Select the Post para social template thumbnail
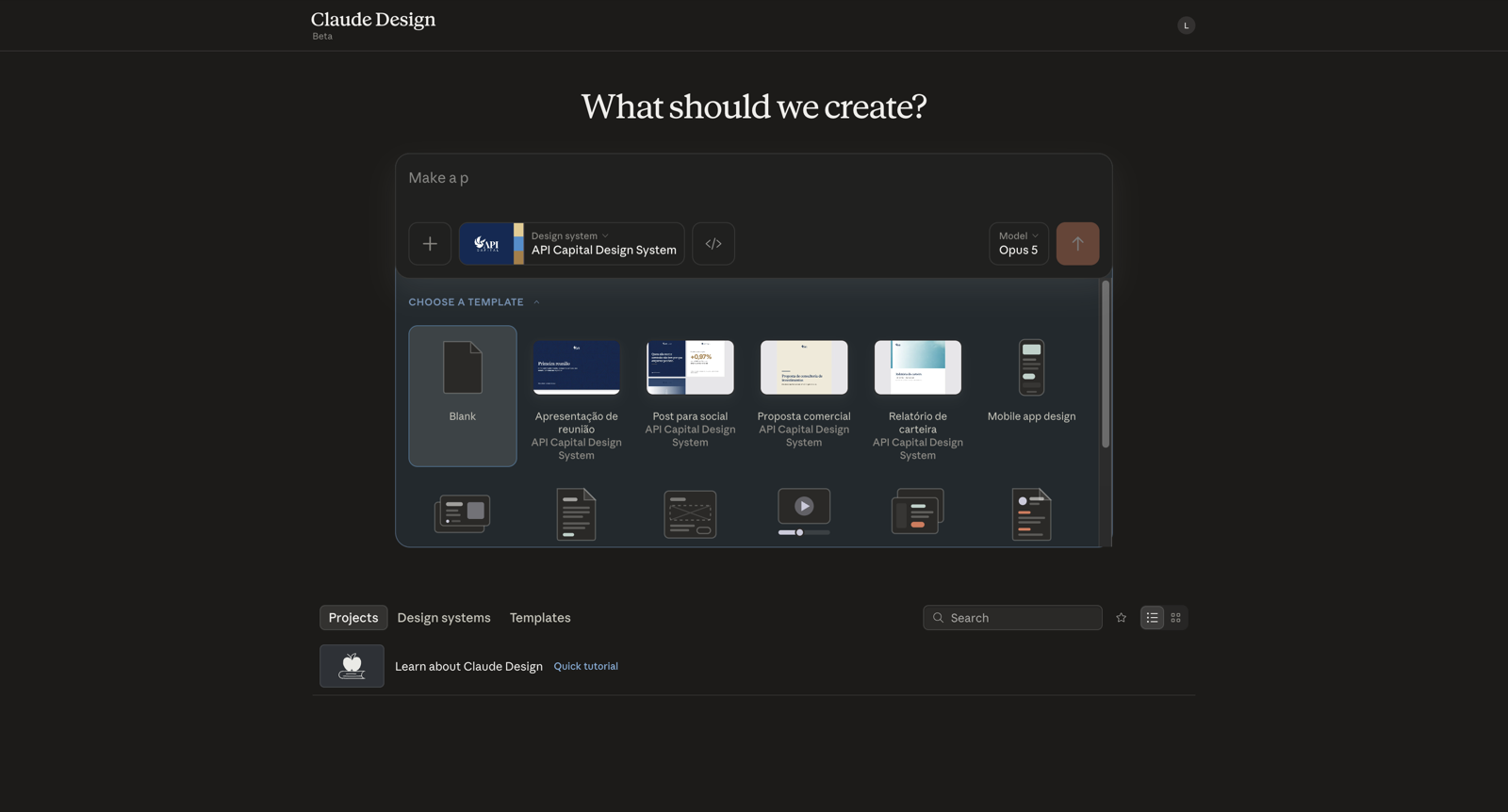 coord(690,367)
